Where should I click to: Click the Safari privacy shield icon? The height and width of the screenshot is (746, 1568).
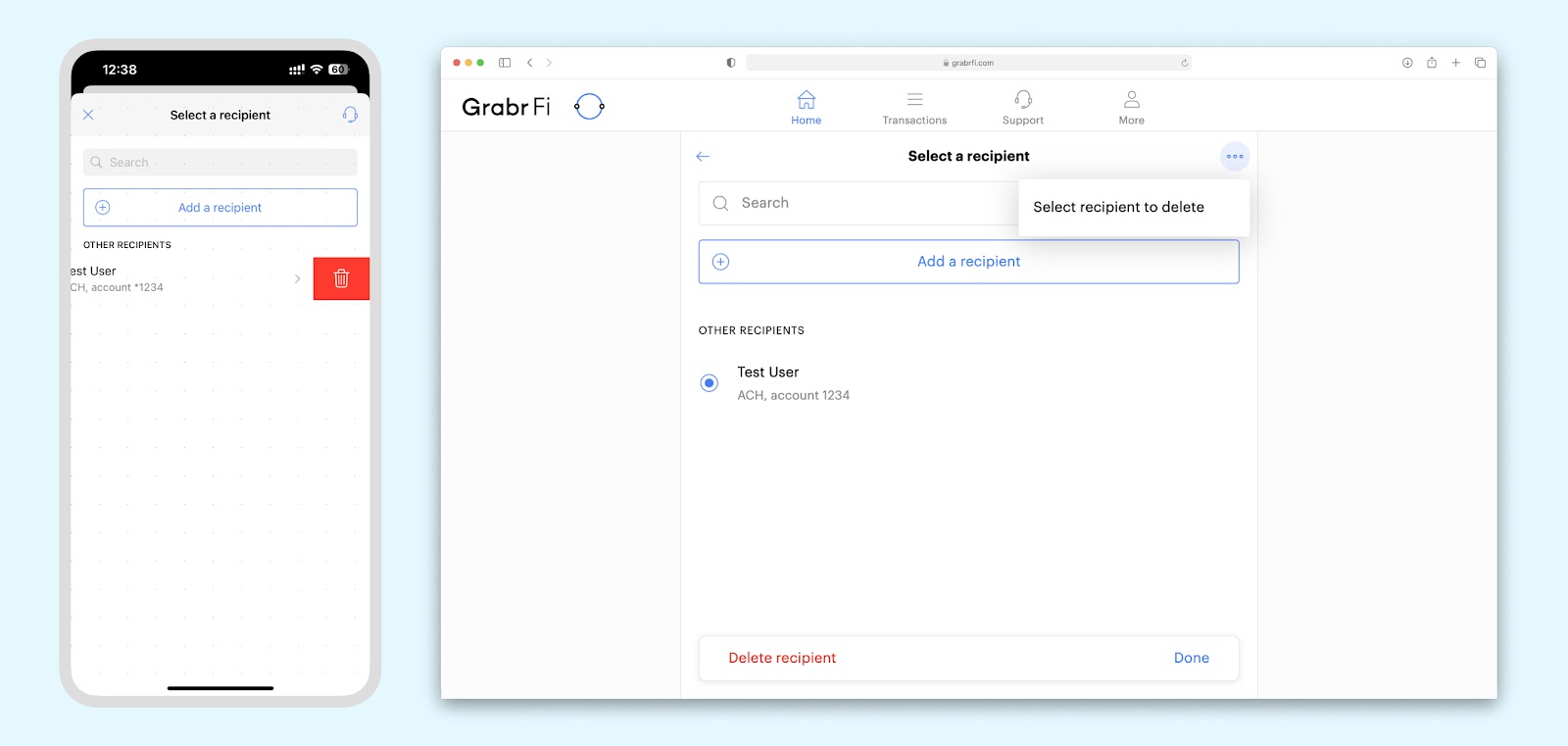point(731,63)
